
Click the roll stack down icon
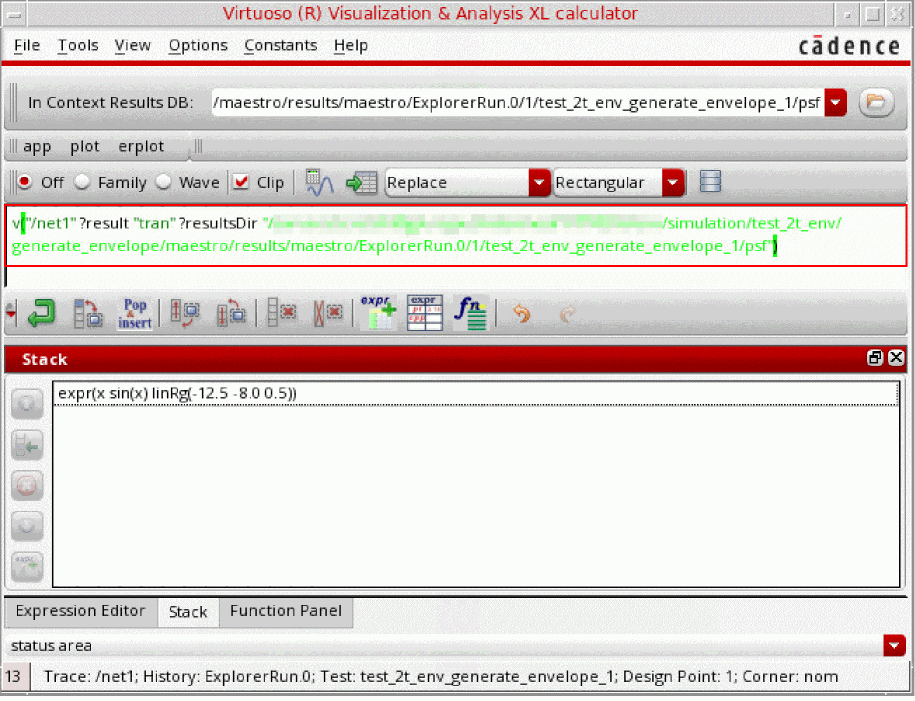click(231, 313)
